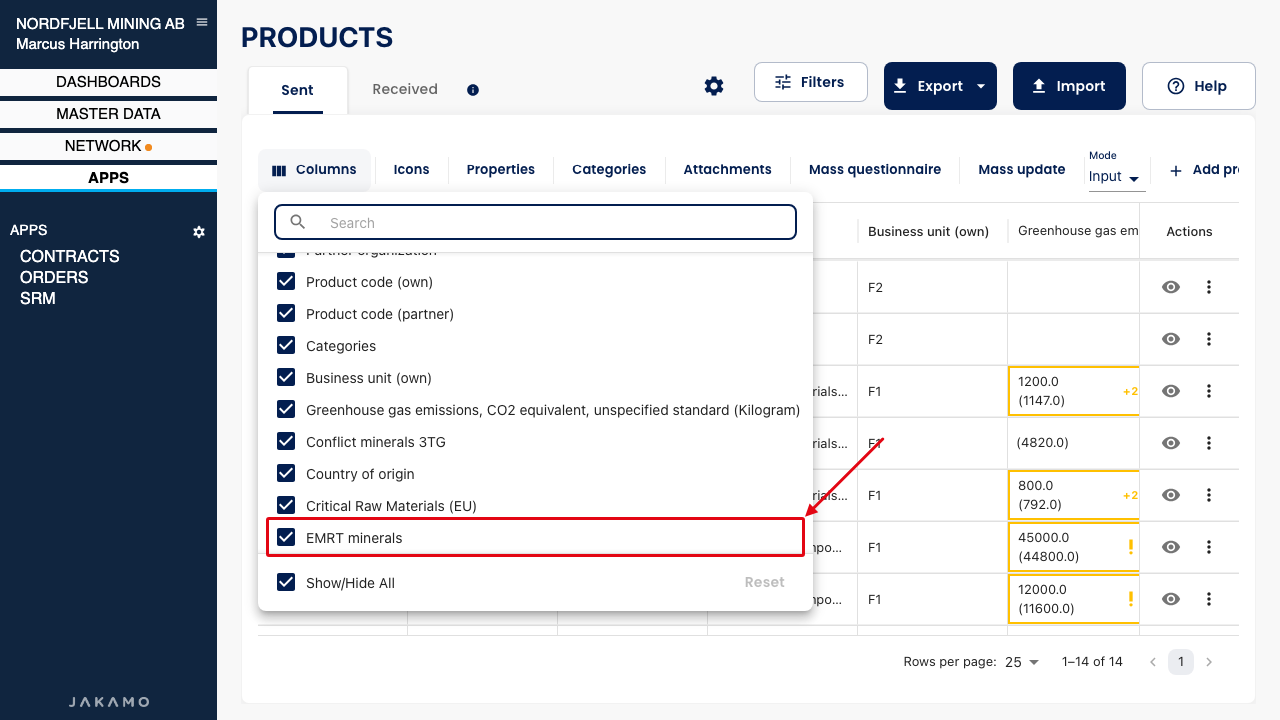Image resolution: width=1280 pixels, height=720 pixels.
Task: Open more actions for the 800.0 row
Action: point(1209,495)
